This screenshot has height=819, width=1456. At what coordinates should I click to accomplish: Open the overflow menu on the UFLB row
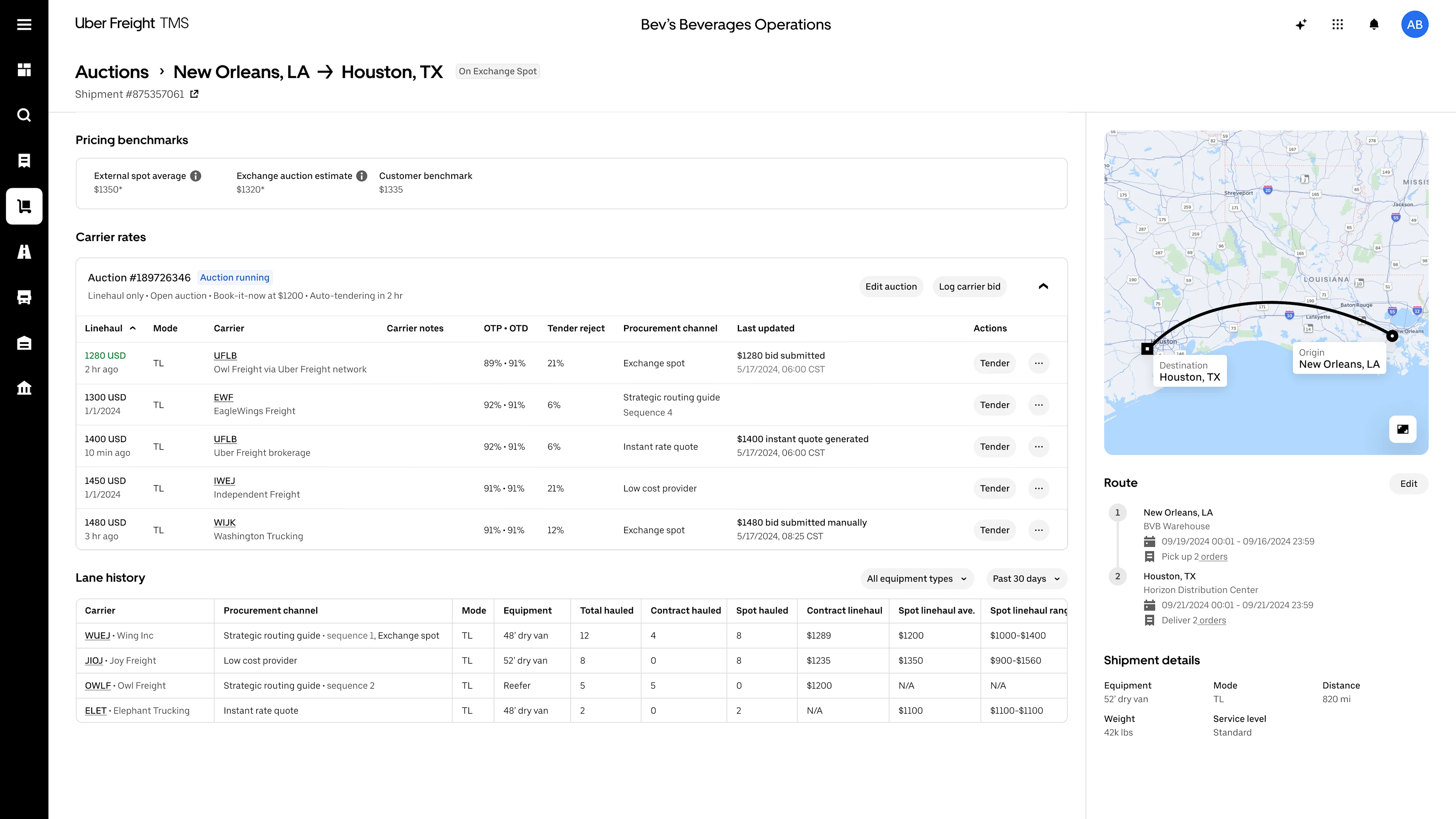[1039, 363]
